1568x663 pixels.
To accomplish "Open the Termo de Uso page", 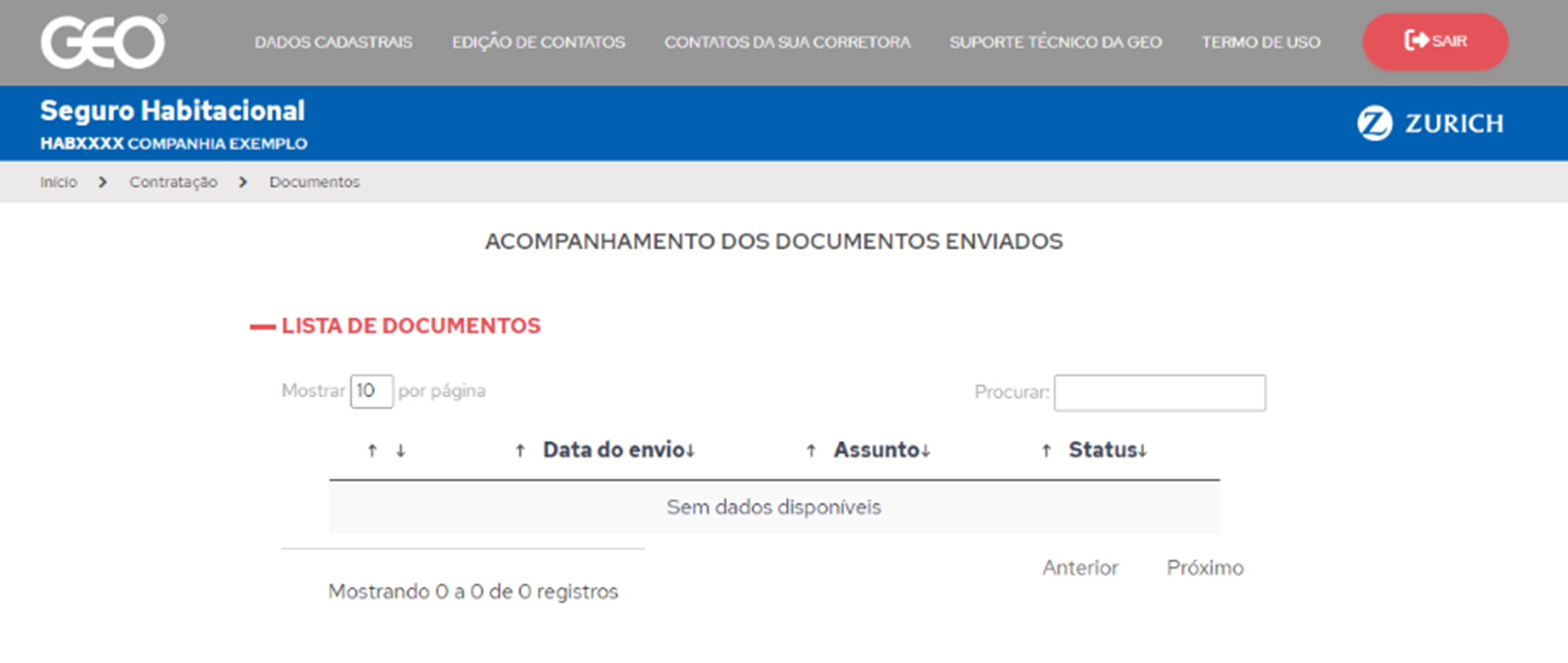I will click(1261, 42).
